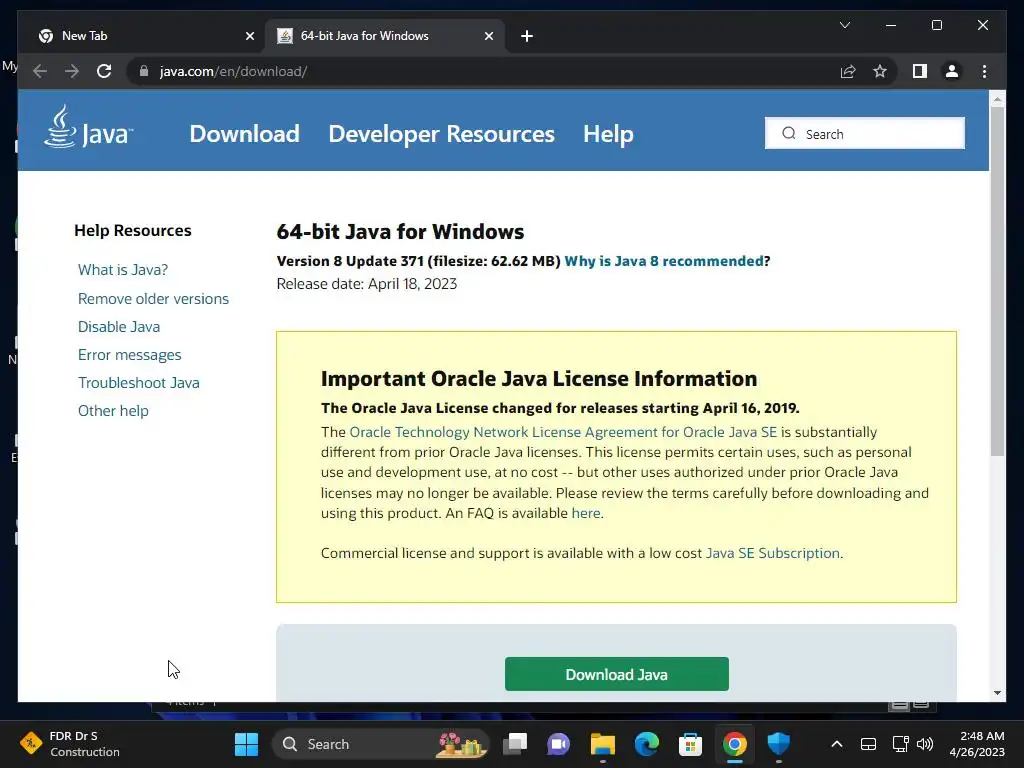The height and width of the screenshot is (768, 1024).
Task: Click the browser back arrow
Action: coord(40,71)
